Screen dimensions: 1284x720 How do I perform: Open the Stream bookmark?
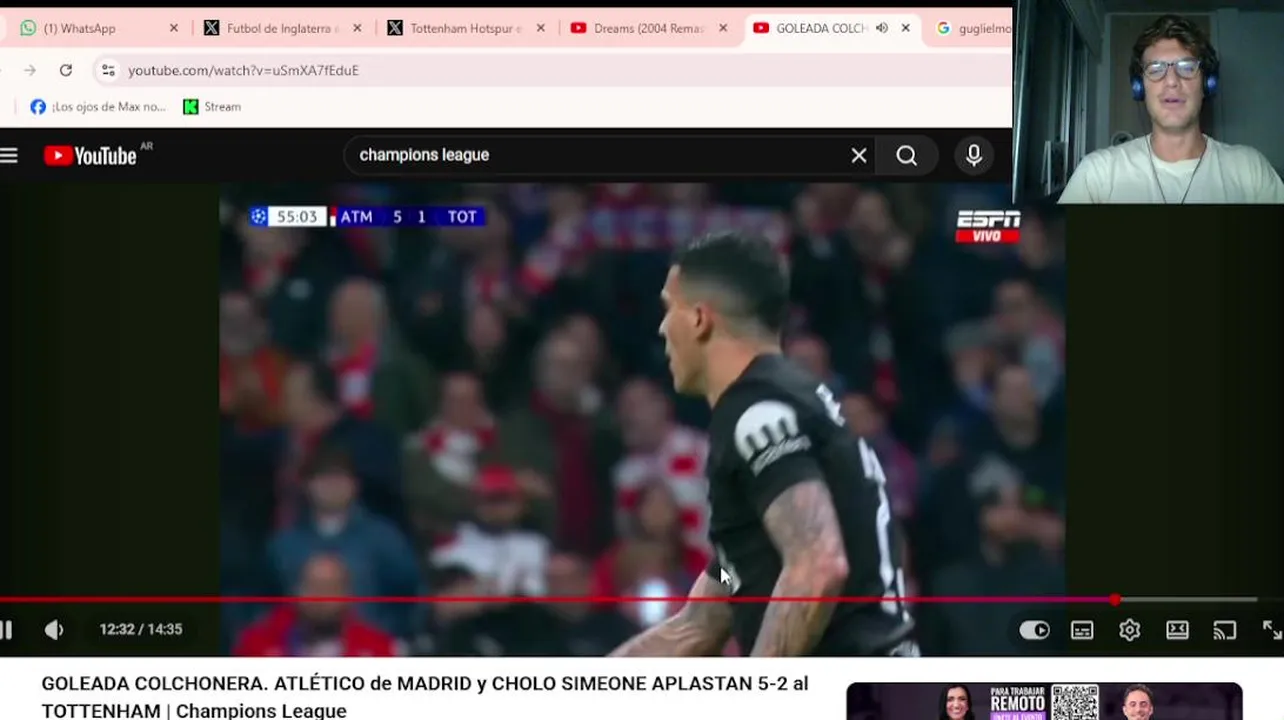pos(212,107)
